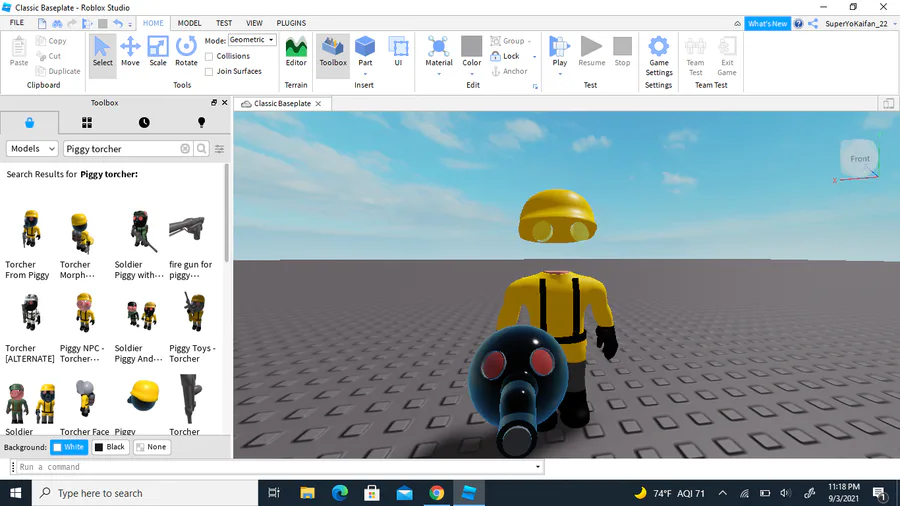
Task: Click the Resume button
Action: [591, 52]
